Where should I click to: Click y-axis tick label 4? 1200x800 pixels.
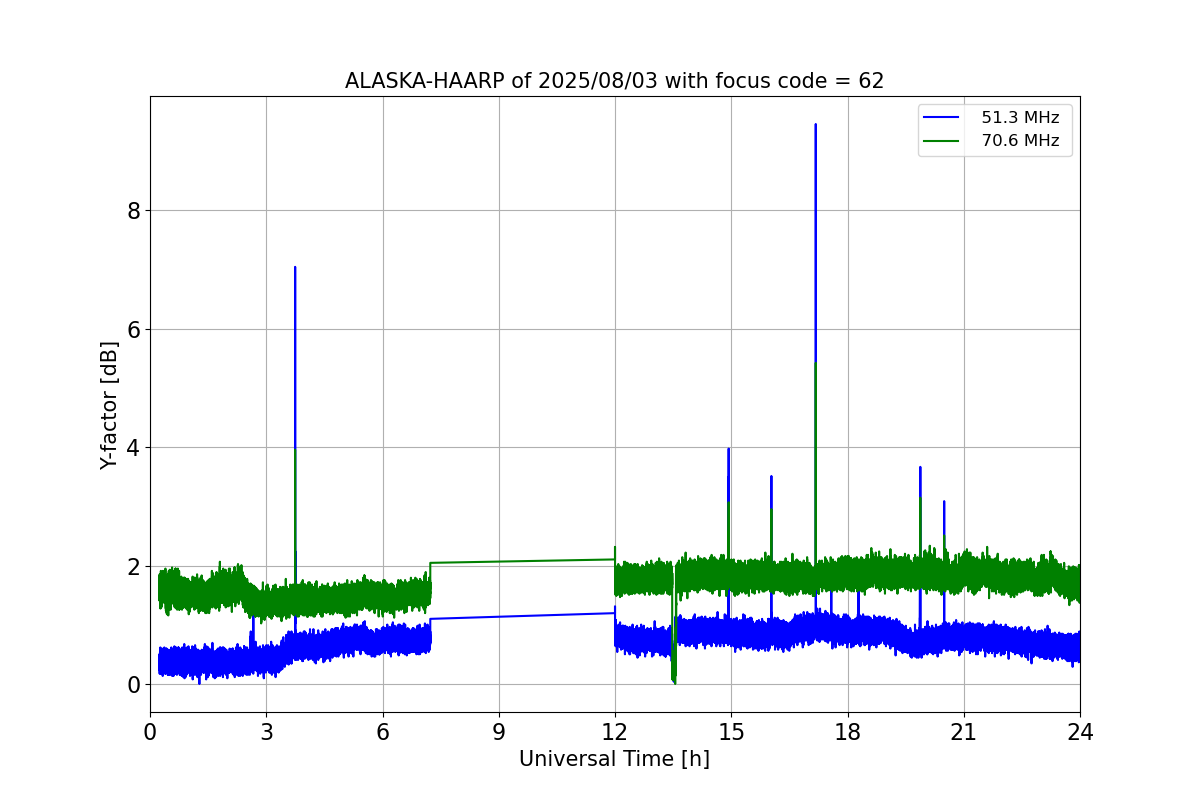click(x=132, y=448)
